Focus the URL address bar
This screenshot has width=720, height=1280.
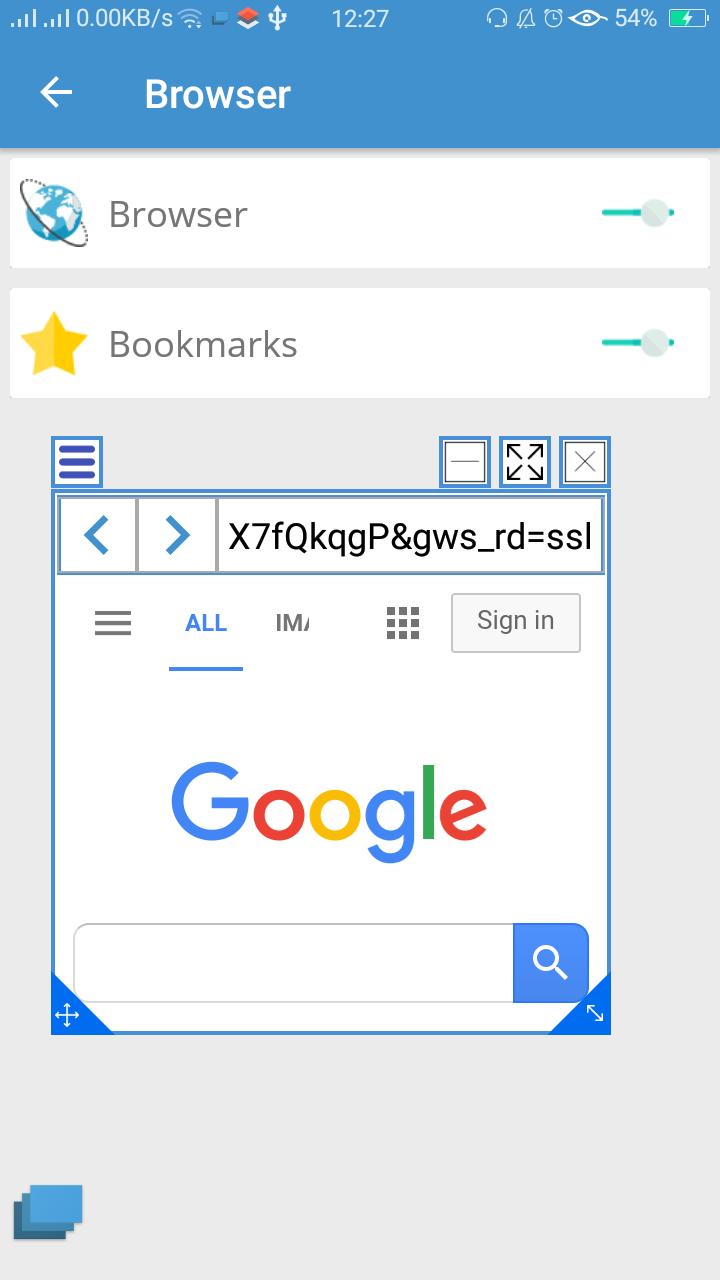click(x=410, y=535)
